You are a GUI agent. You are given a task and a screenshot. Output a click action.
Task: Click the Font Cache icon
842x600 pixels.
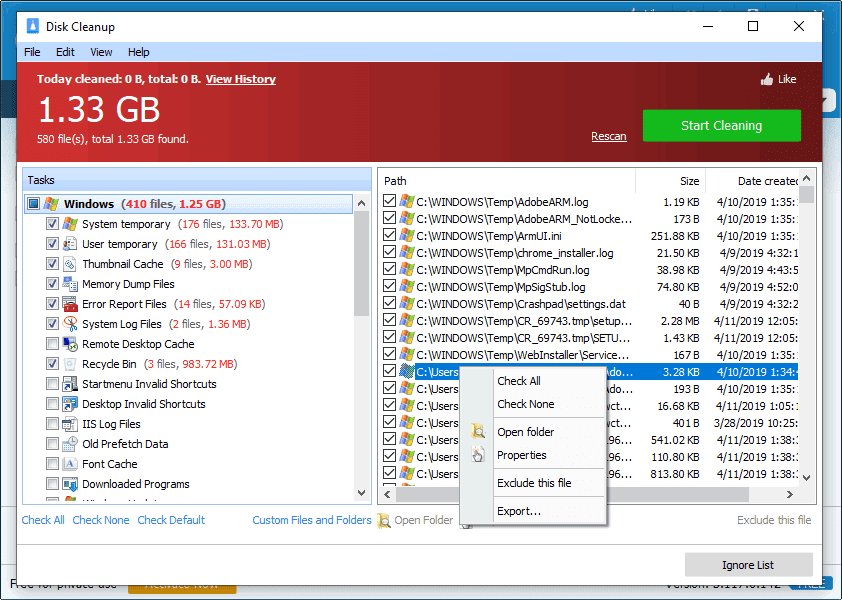tap(70, 464)
